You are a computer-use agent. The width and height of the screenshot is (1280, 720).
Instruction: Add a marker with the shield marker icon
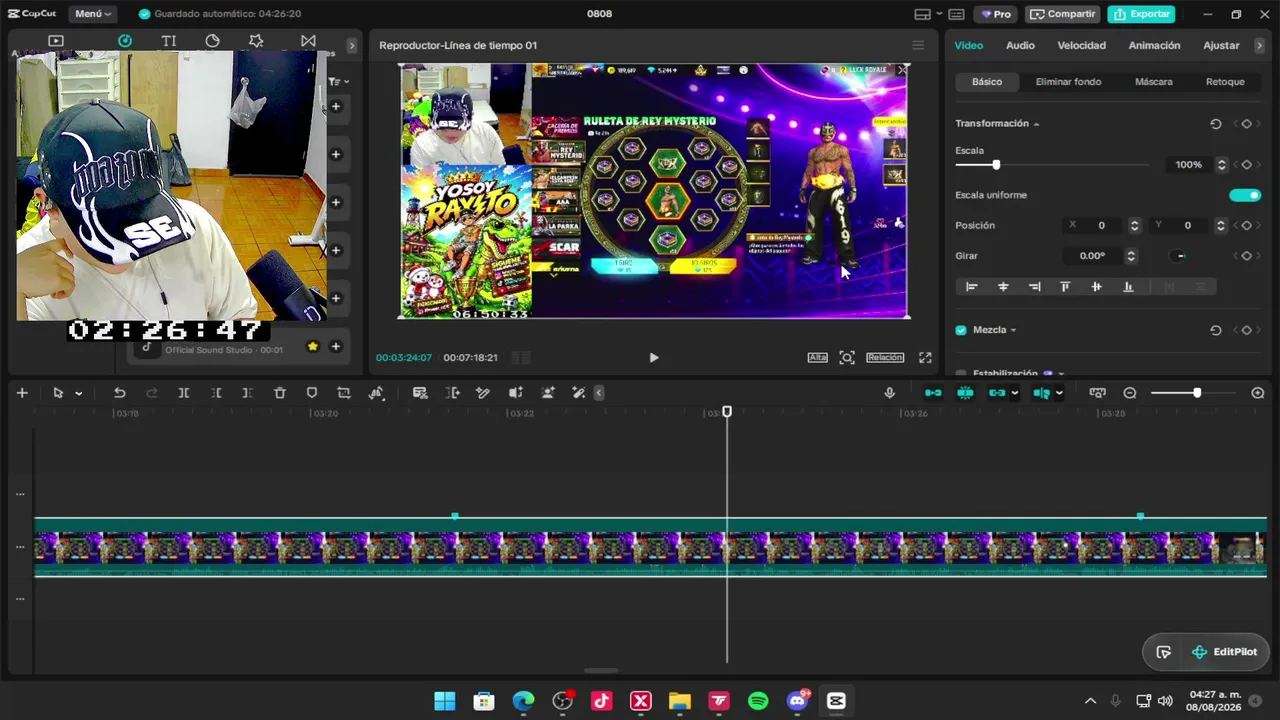point(312,393)
